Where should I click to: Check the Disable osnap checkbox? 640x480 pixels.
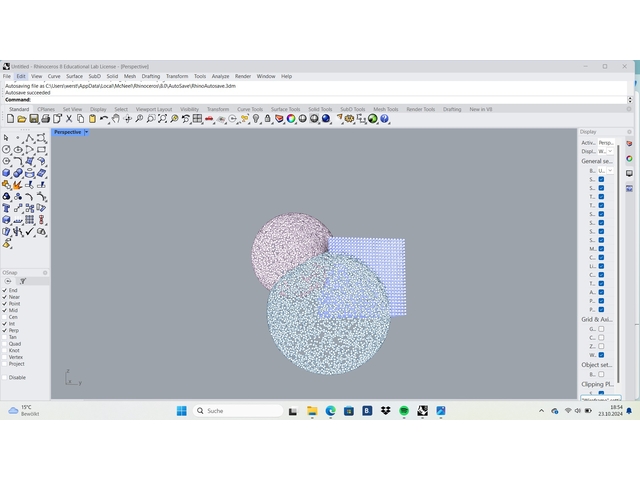point(5,378)
